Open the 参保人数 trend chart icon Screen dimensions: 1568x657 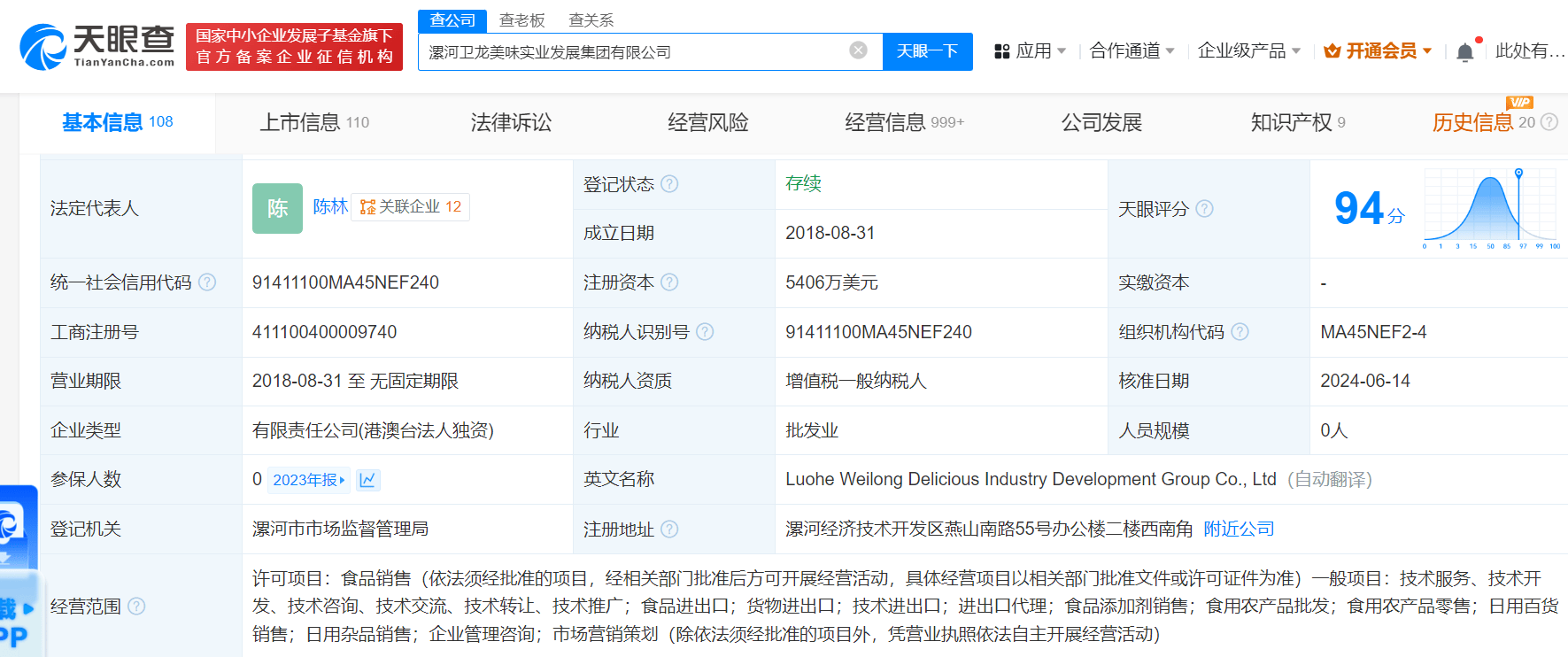pos(367,480)
